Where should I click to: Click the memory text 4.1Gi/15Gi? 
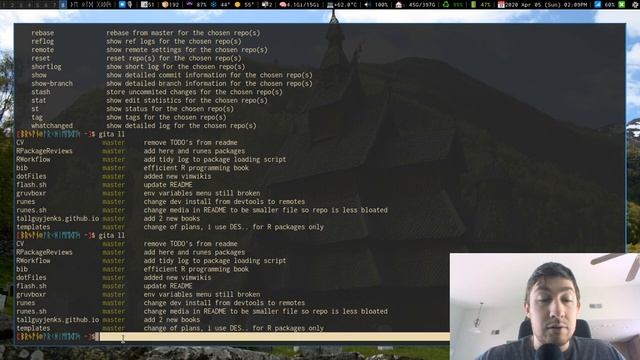[x=304, y=4]
